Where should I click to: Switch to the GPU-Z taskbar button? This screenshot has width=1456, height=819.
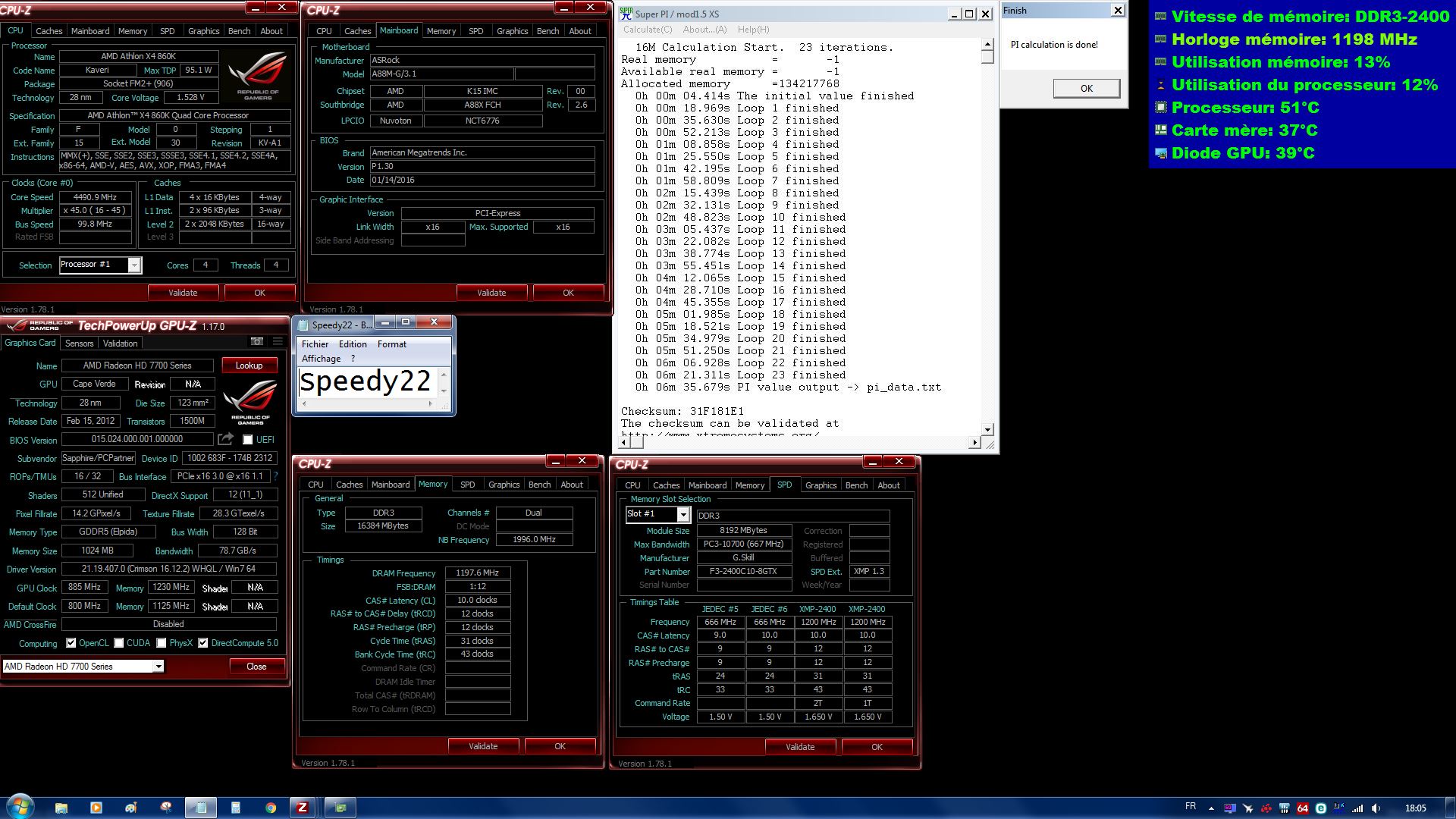(340, 808)
